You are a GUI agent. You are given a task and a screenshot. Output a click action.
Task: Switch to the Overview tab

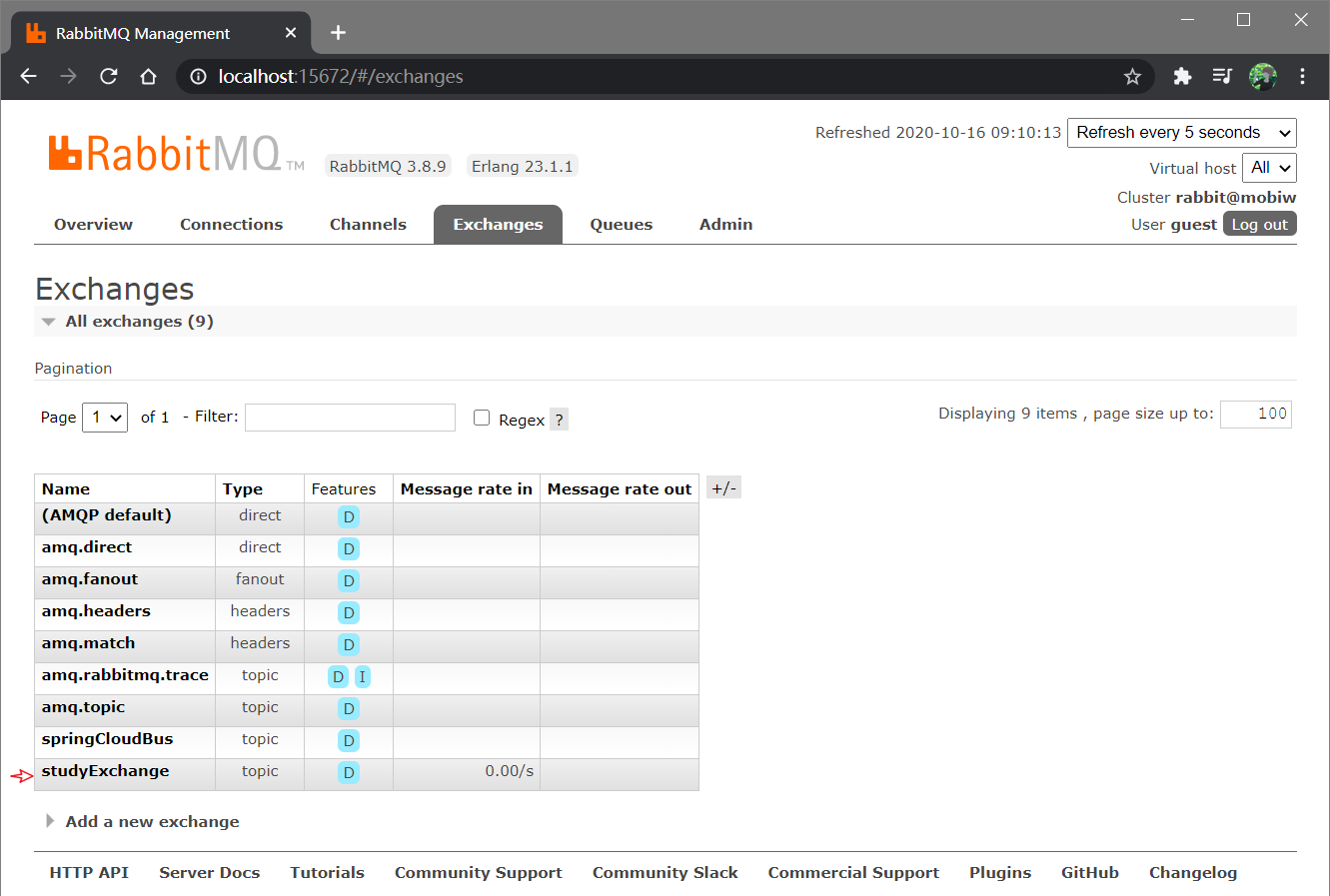[x=93, y=225]
